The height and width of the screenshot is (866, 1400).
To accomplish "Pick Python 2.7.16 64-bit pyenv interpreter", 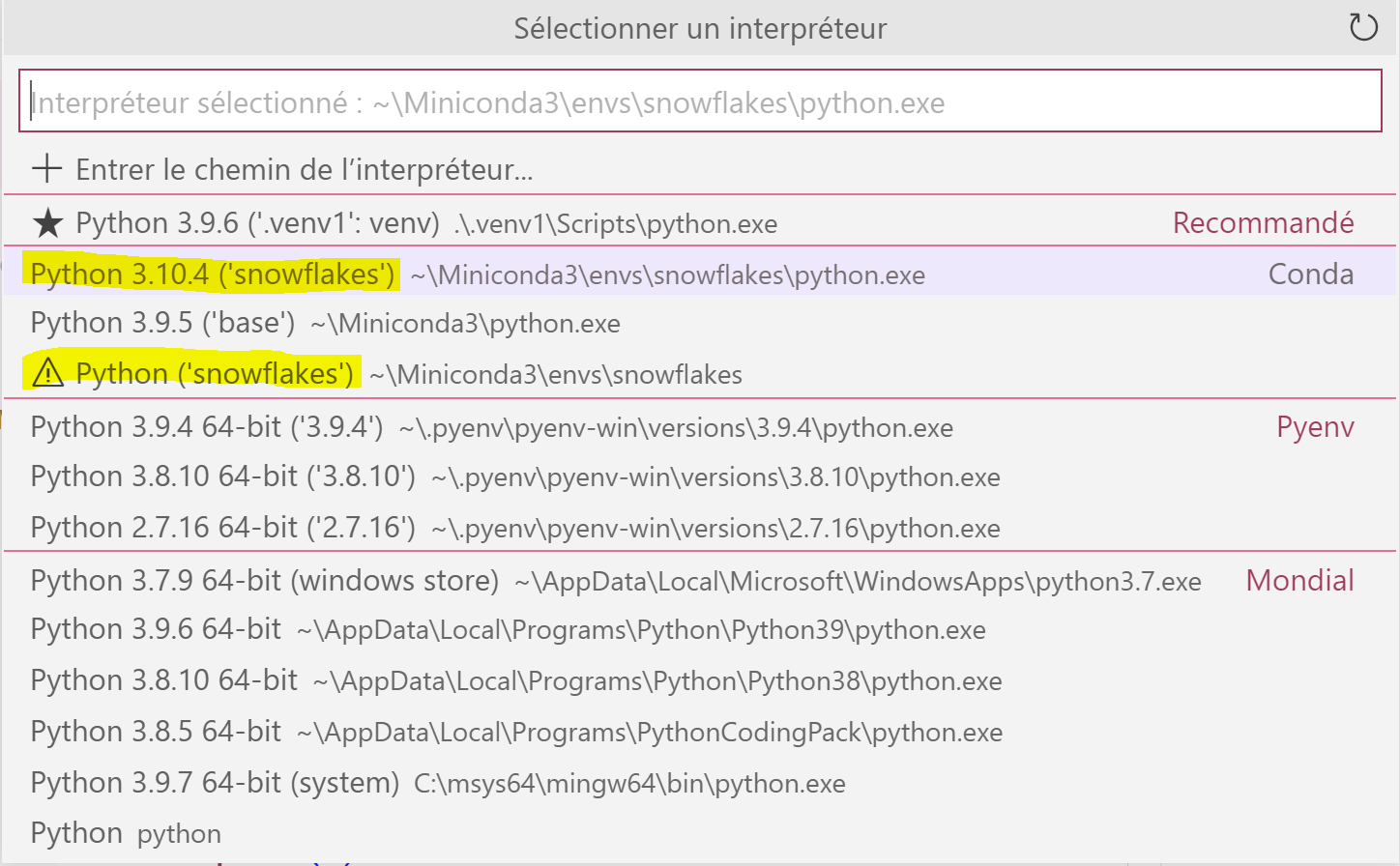I will click(x=700, y=528).
